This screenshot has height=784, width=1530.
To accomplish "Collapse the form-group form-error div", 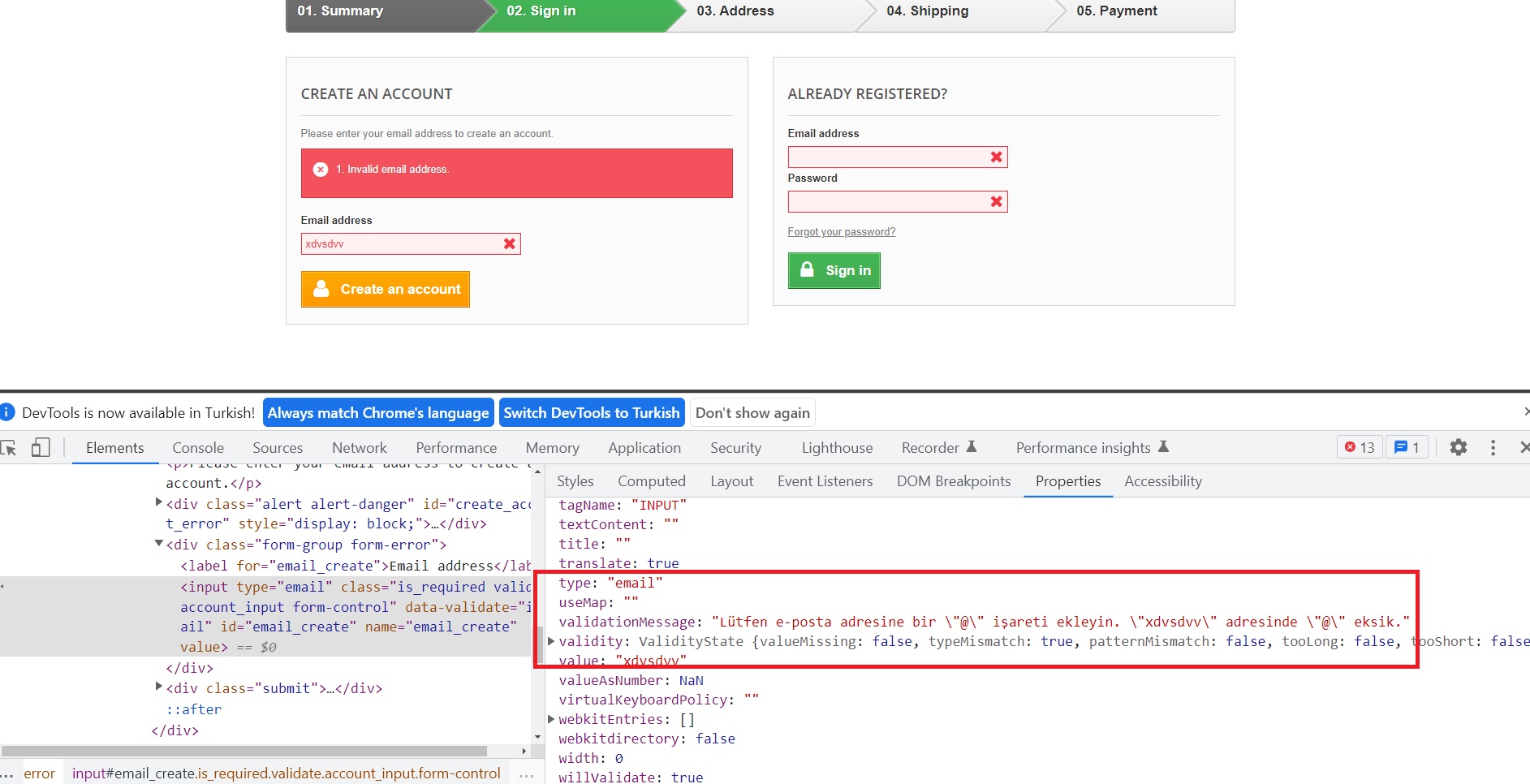I will 159,544.
